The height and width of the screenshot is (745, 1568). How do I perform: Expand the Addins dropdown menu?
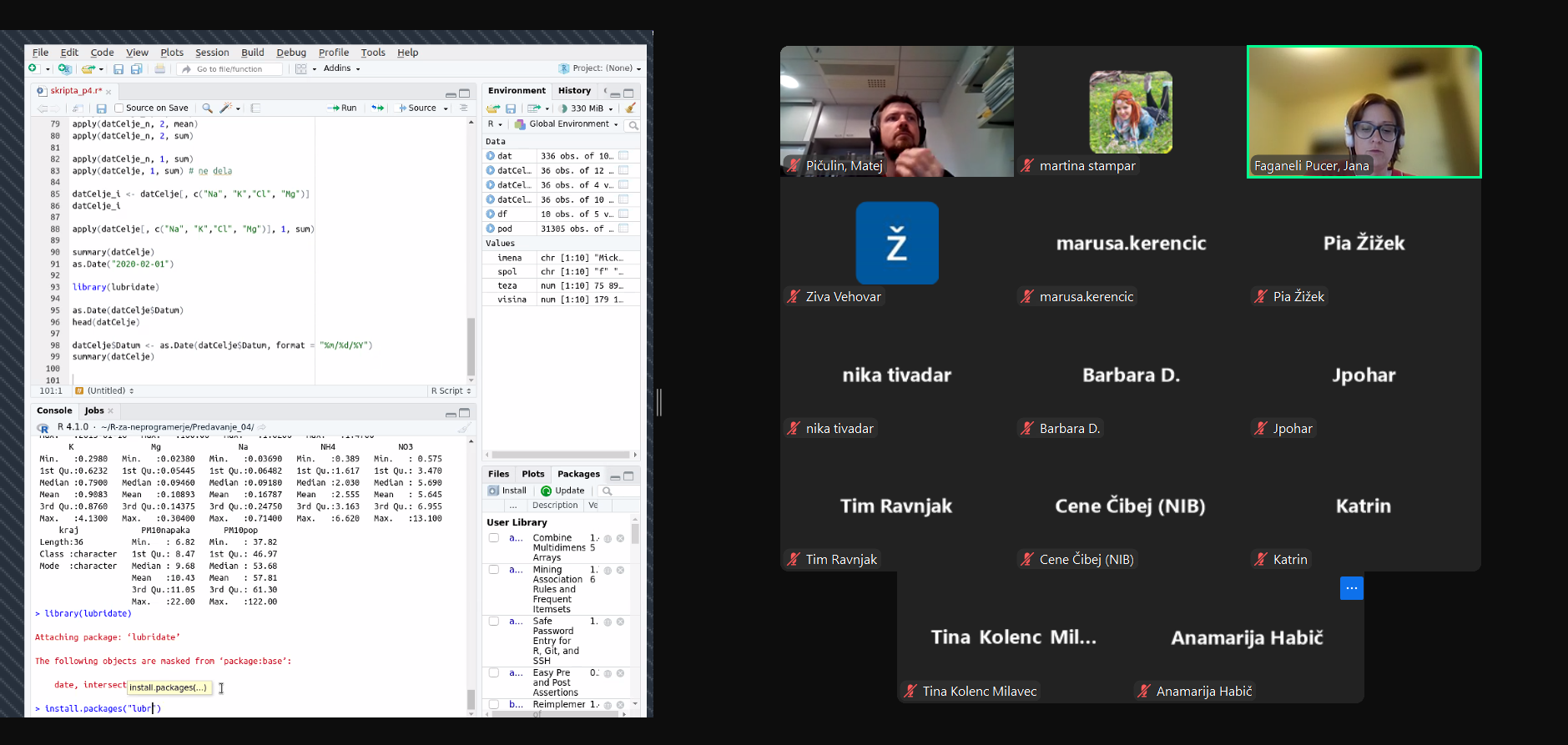point(341,69)
